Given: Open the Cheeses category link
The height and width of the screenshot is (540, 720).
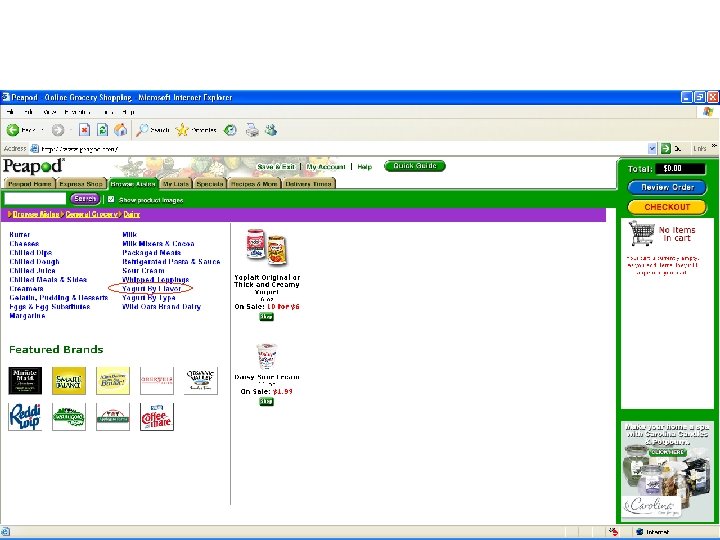Looking at the screenshot, I should click(x=24, y=243).
